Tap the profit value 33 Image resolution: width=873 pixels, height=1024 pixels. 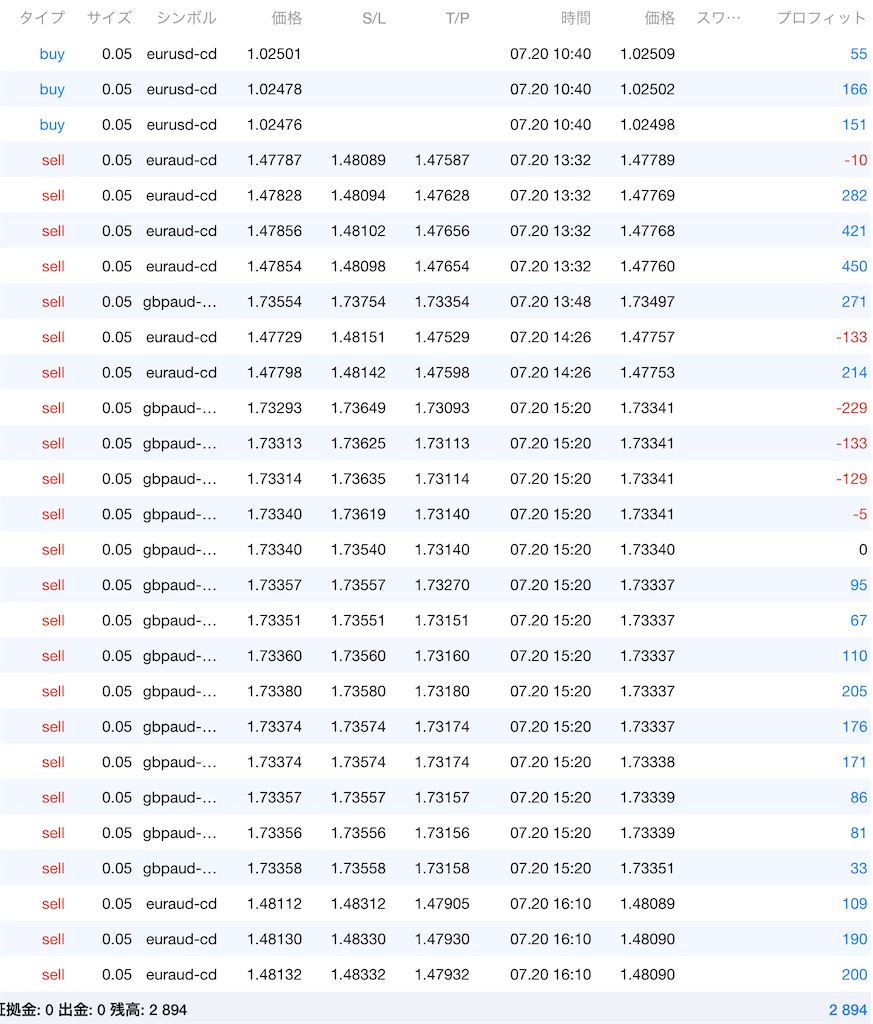859,868
